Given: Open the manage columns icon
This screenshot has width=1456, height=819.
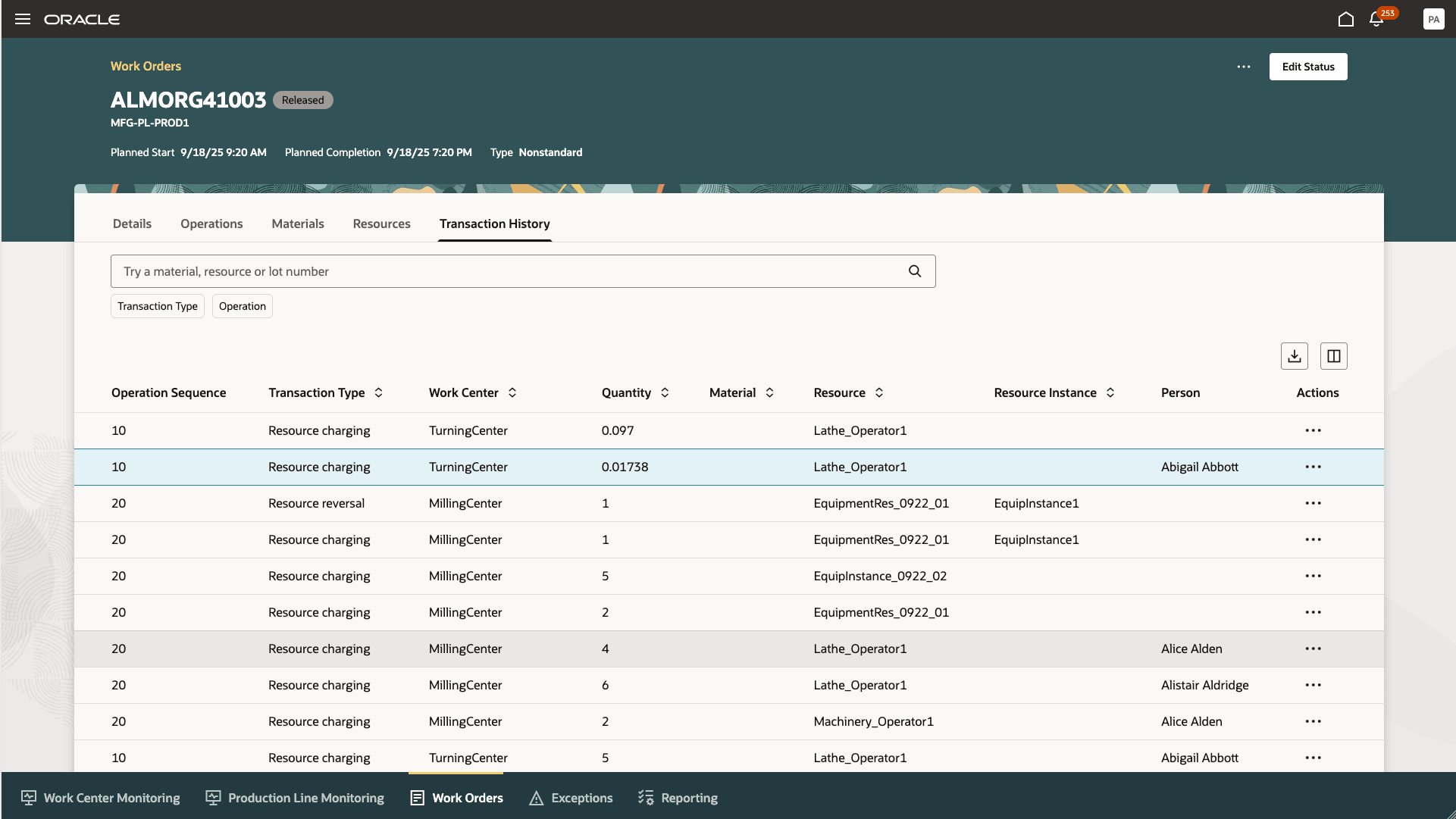Looking at the screenshot, I should coord(1333,355).
